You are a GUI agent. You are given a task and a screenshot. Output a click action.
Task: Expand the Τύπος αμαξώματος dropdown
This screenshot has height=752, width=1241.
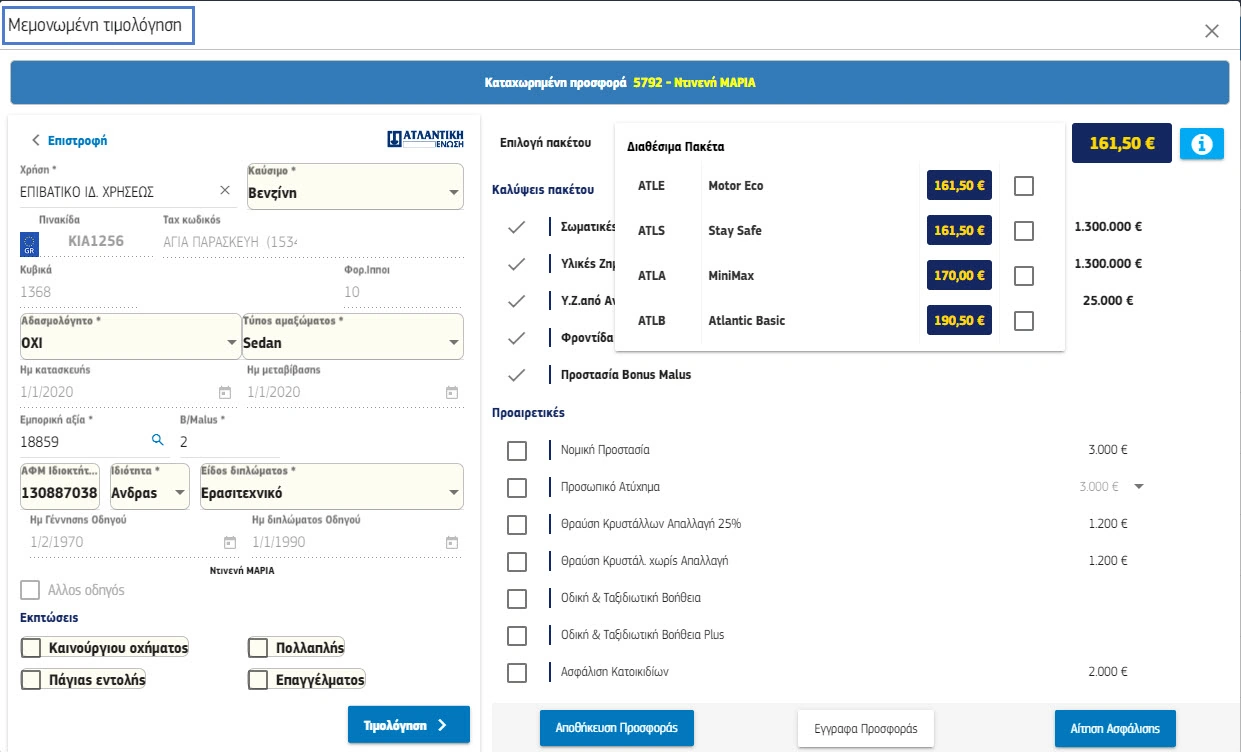352,343
